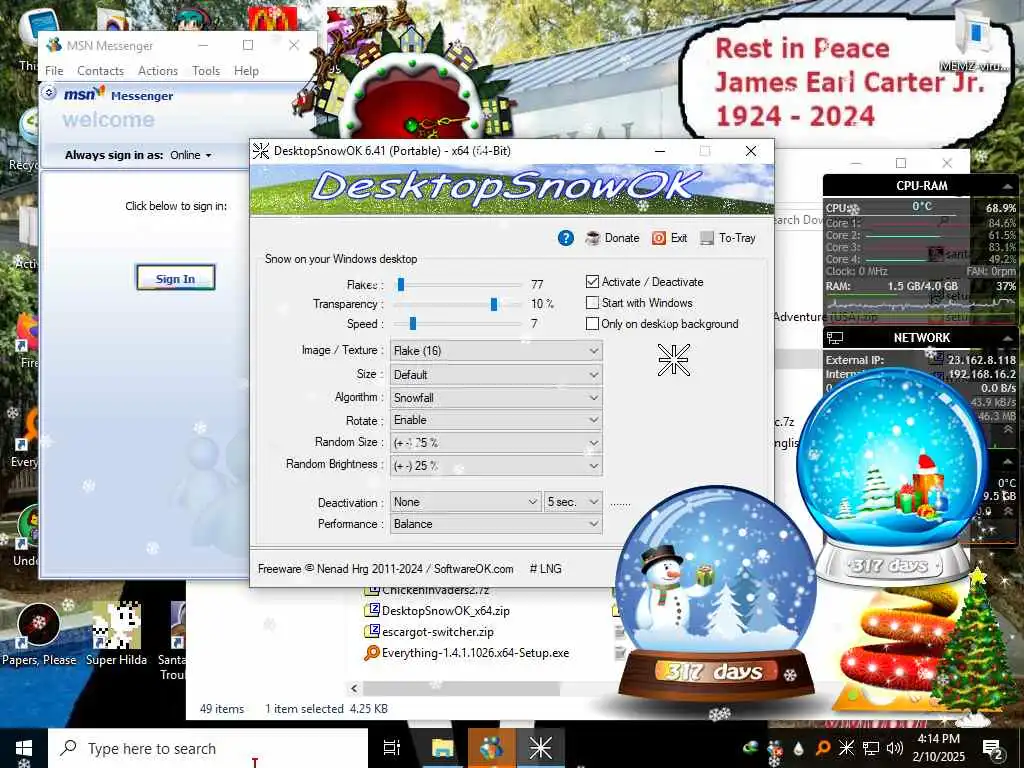This screenshot has width=1024, height=768.
Task: Click the Explorer horizontal scrollbar left arrow
Action: coord(354,688)
